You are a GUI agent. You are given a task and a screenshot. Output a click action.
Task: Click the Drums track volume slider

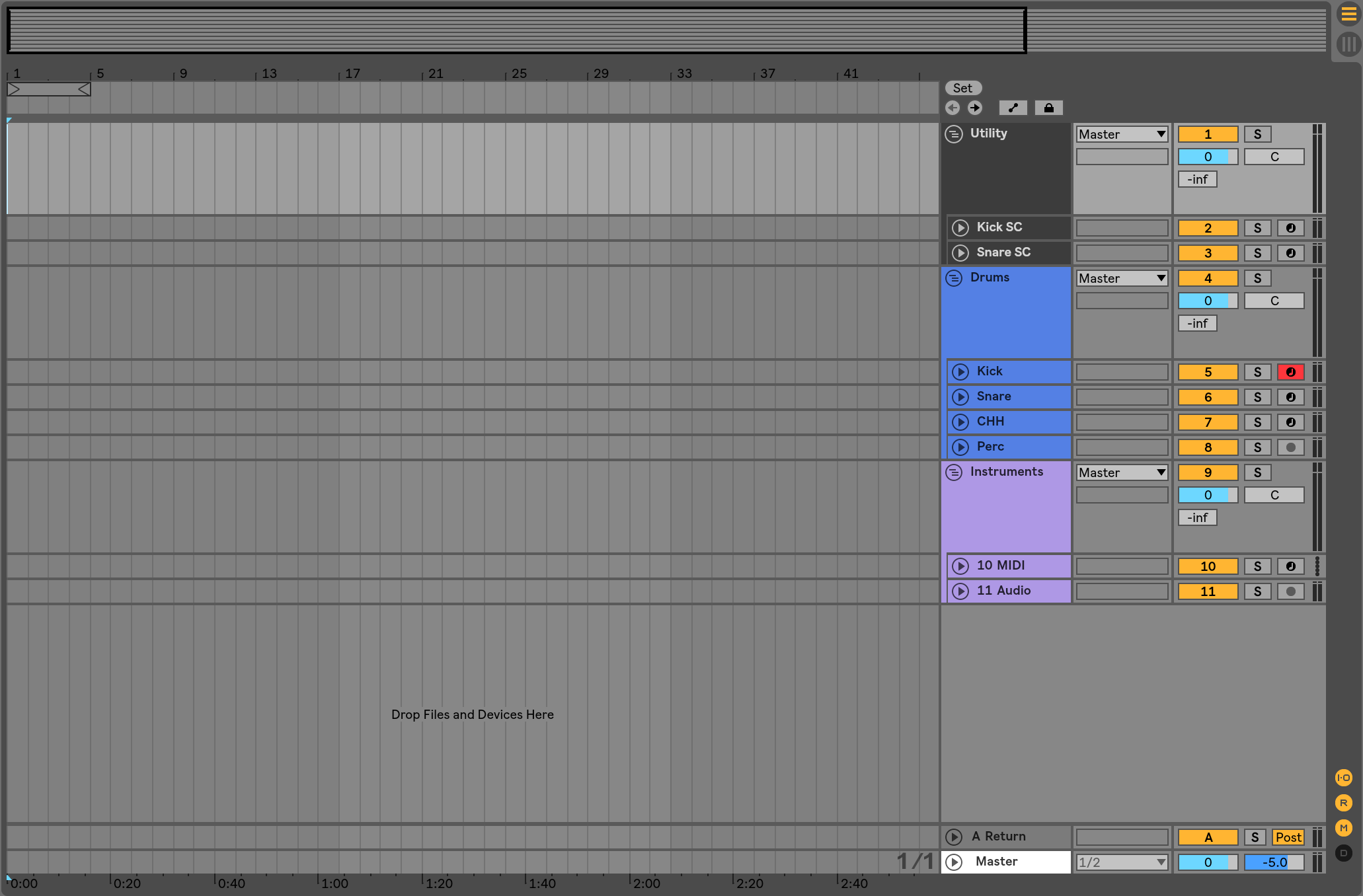tap(1208, 301)
